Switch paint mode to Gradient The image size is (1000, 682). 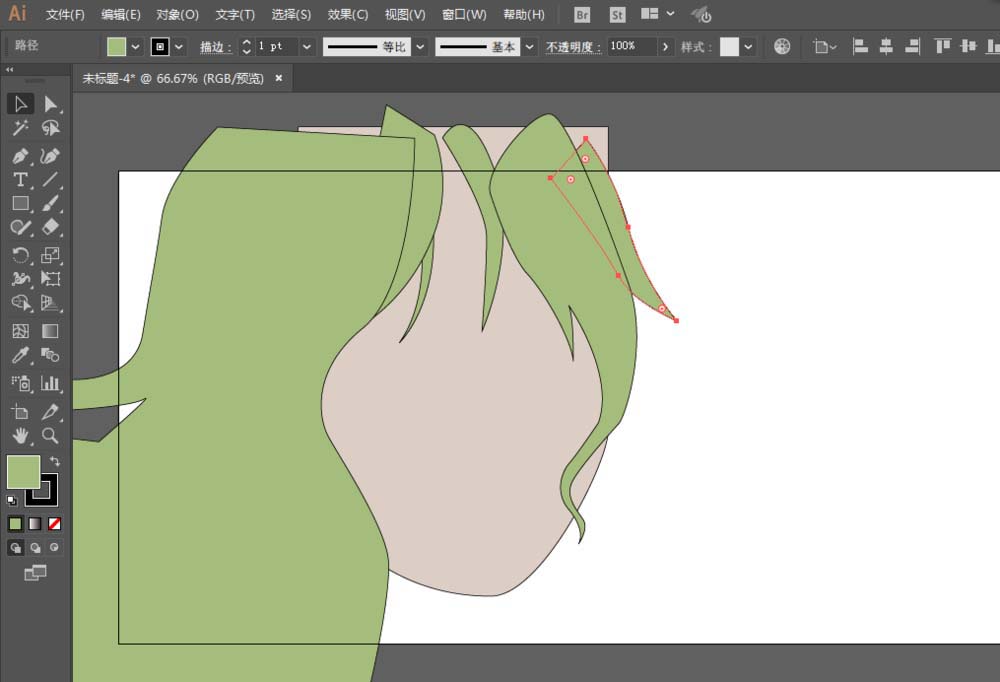click(x=35, y=523)
